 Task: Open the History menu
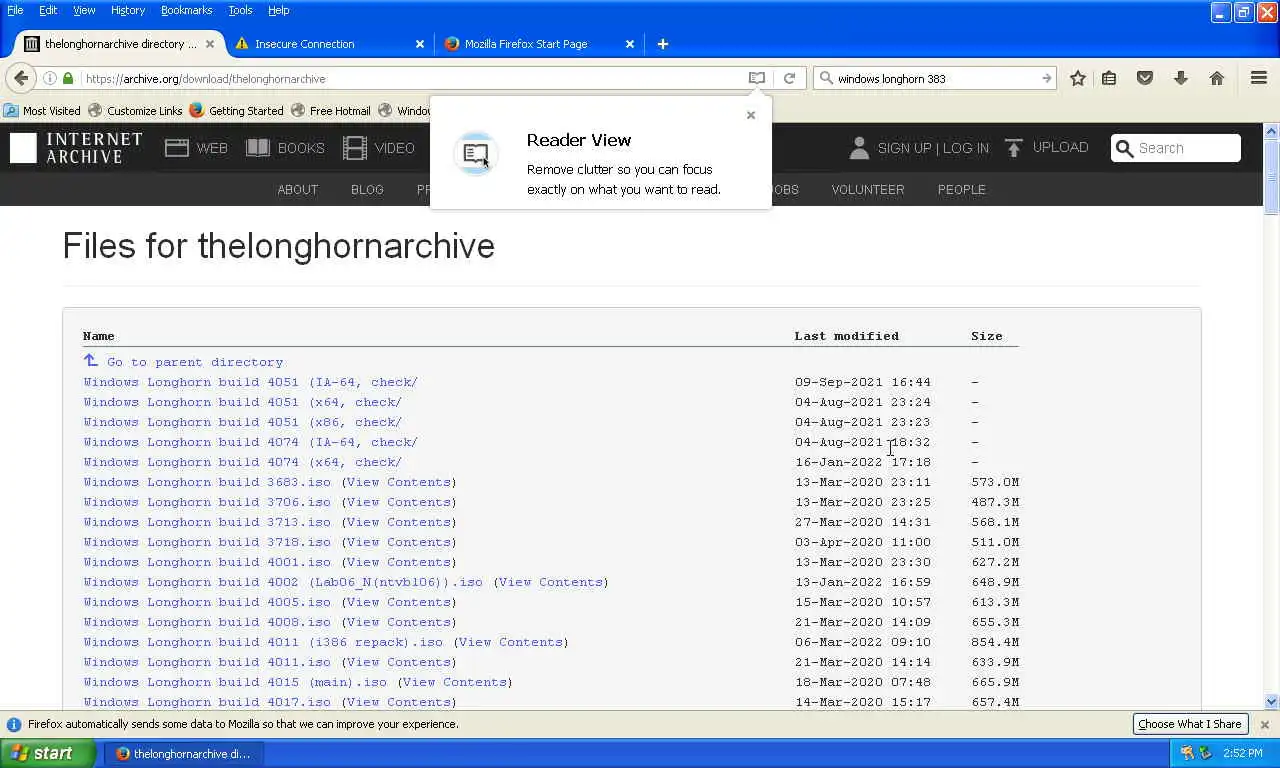coord(128,10)
